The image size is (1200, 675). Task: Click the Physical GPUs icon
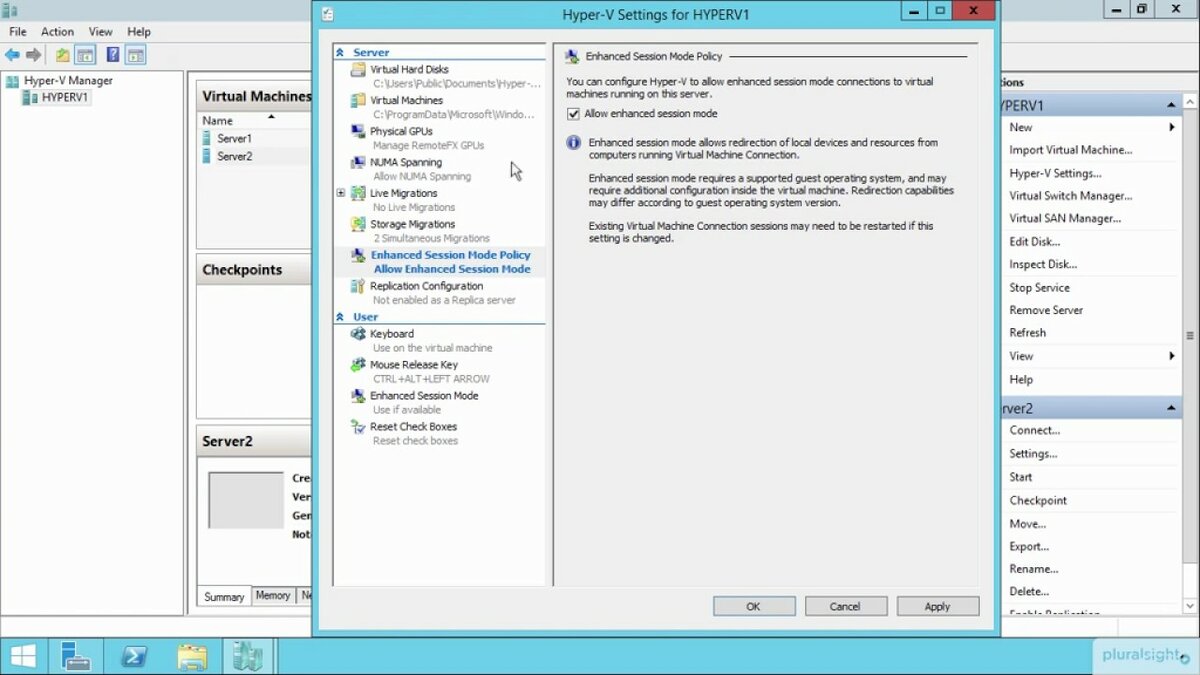pyautogui.click(x=359, y=132)
